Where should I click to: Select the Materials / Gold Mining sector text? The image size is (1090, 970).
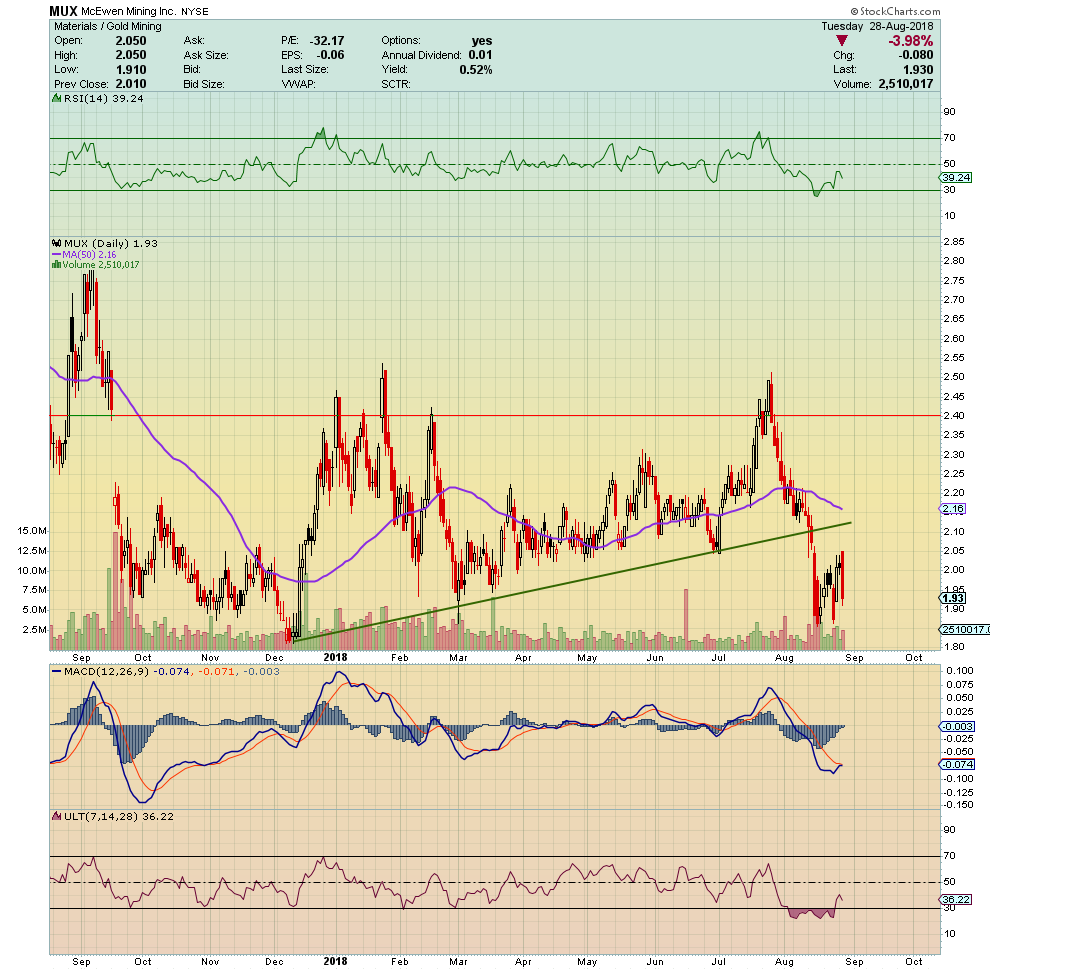[x=108, y=26]
